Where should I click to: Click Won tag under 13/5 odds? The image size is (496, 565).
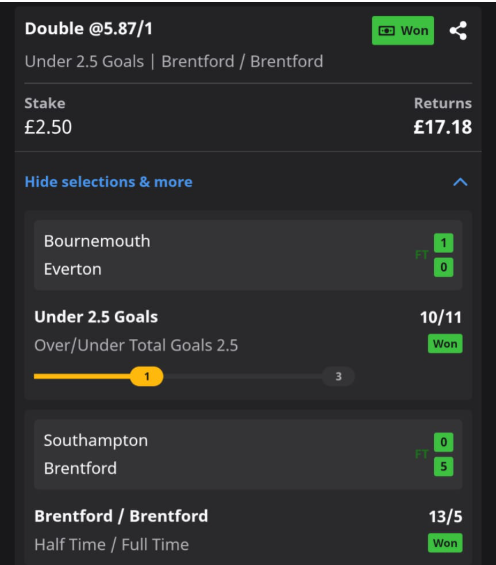point(445,543)
